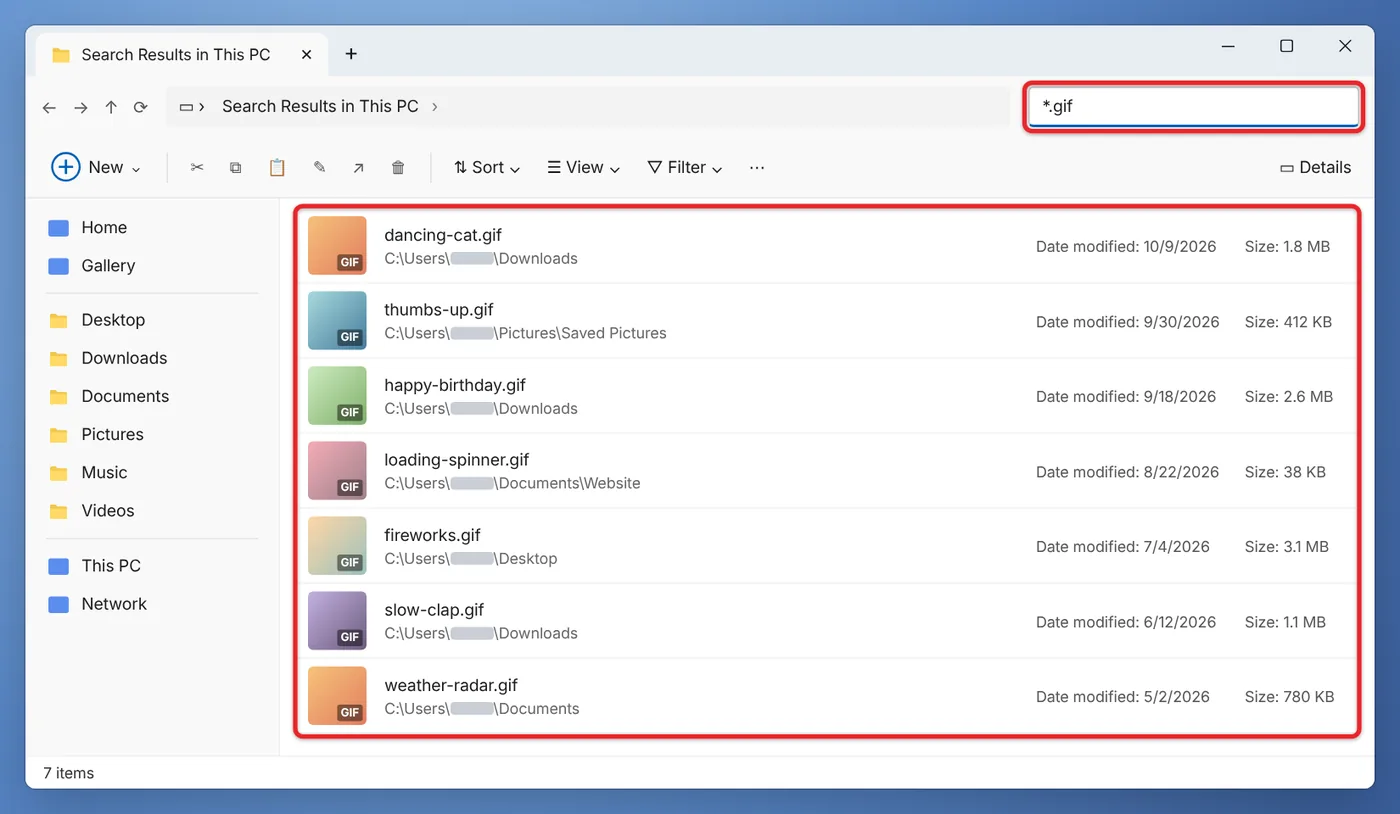Click the Paste clipboard icon

pos(277,167)
